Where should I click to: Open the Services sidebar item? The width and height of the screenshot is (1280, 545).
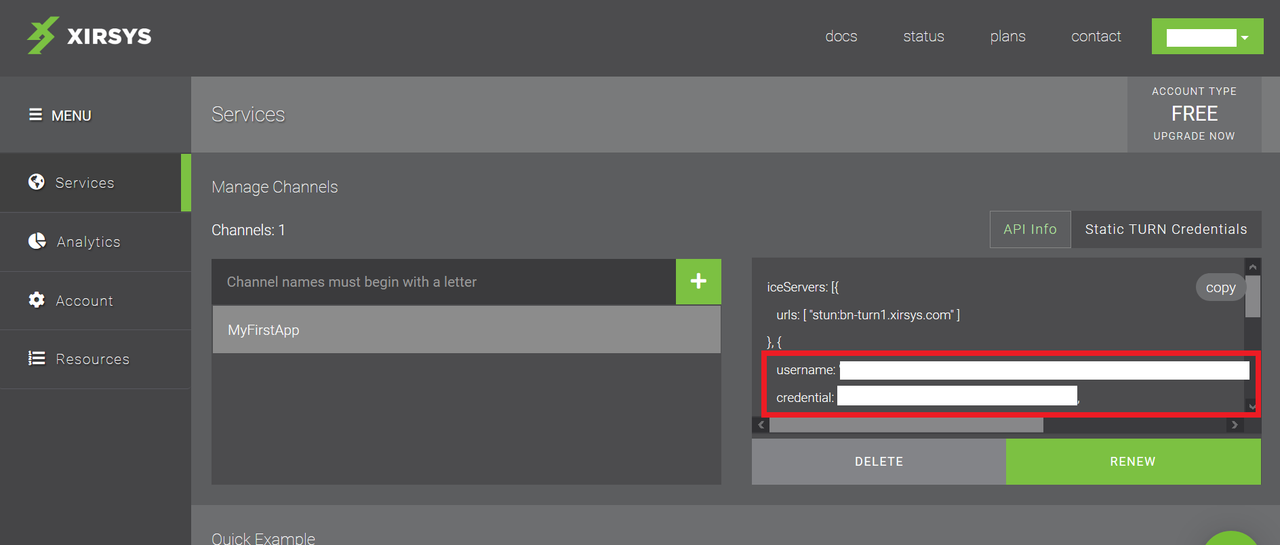(95, 183)
